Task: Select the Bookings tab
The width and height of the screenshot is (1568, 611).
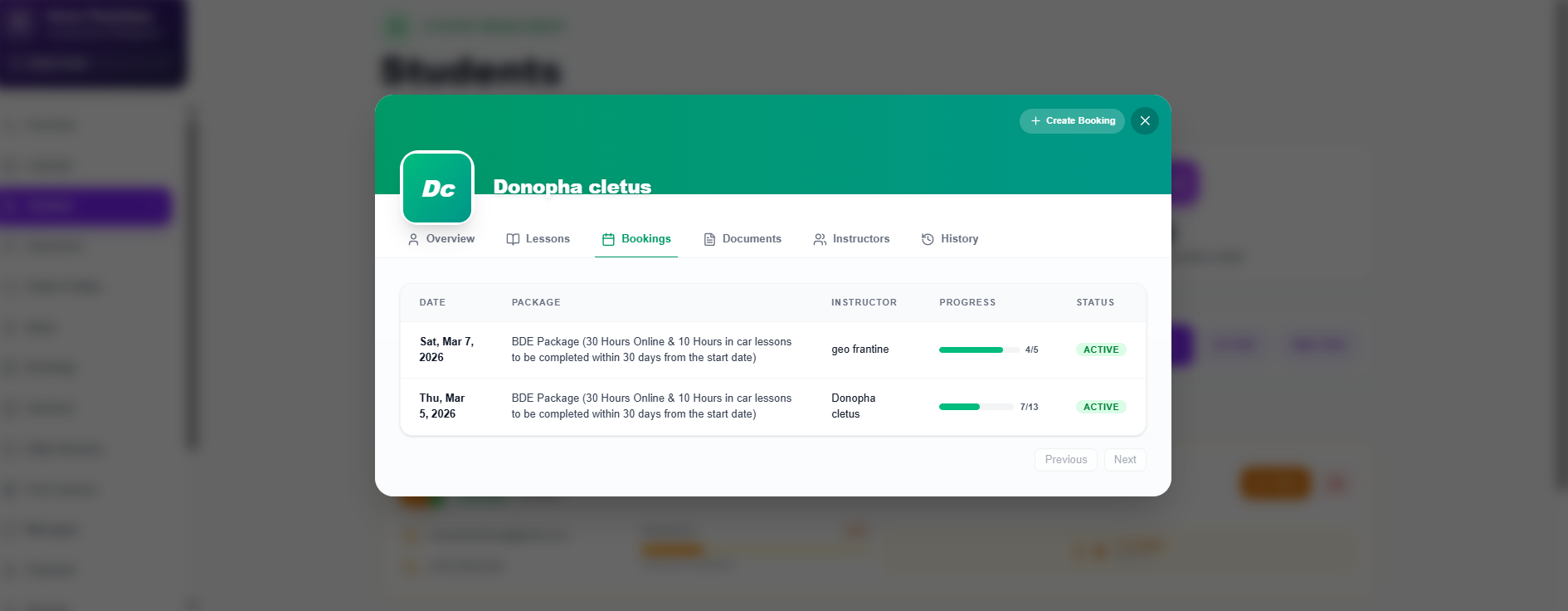Action: (x=636, y=239)
